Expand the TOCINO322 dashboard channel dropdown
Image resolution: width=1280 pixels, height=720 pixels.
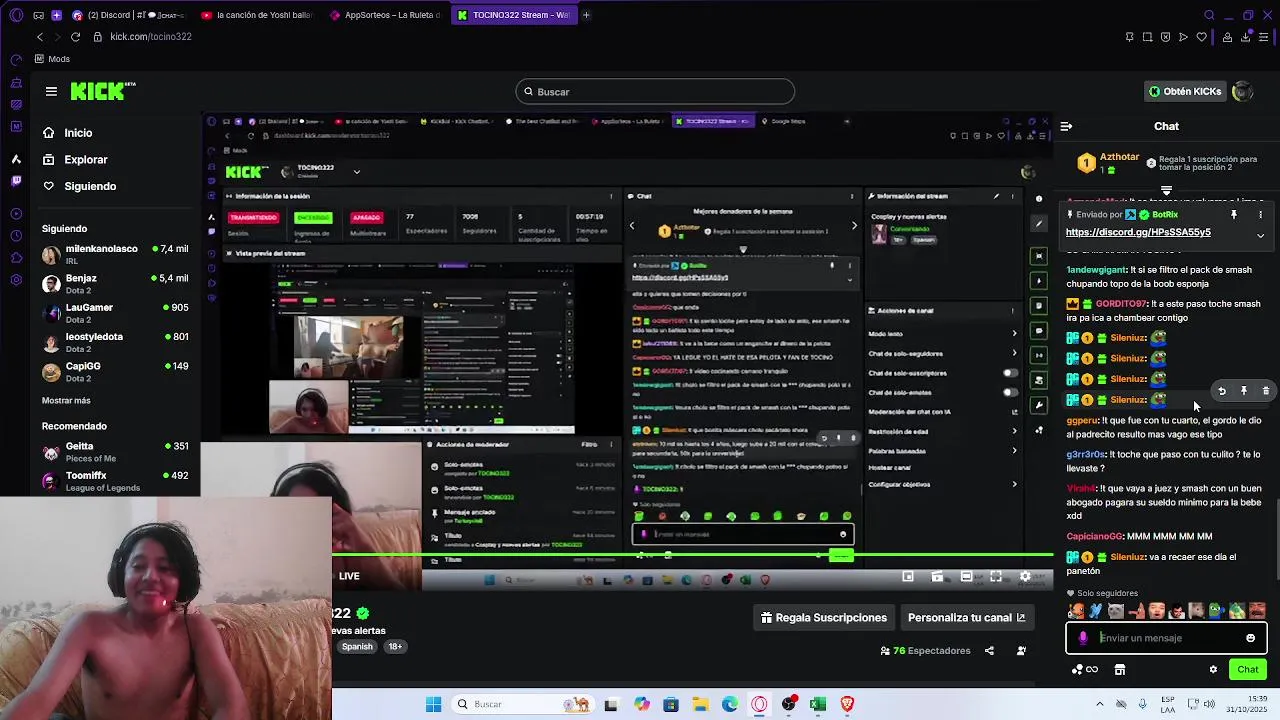pos(356,172)
